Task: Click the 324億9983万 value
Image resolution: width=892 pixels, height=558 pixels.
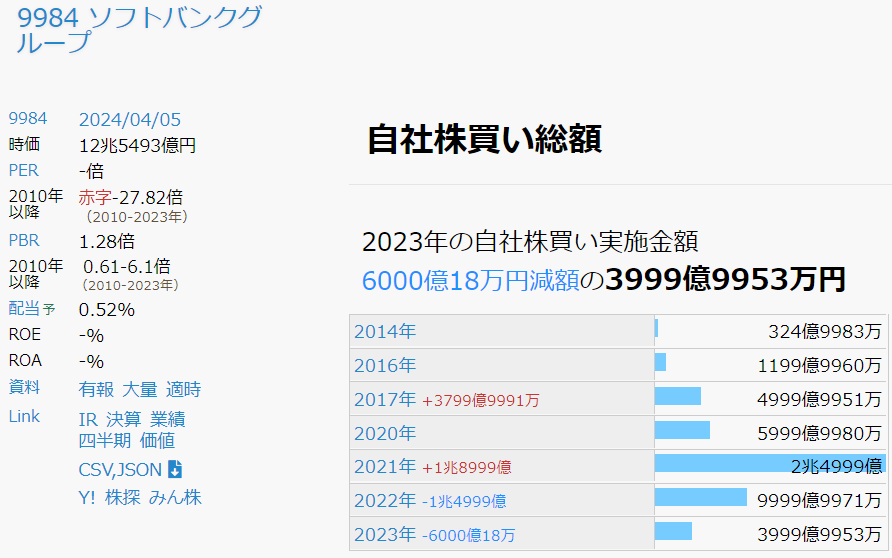Action: pyautogui.click(x=824, y=331)
